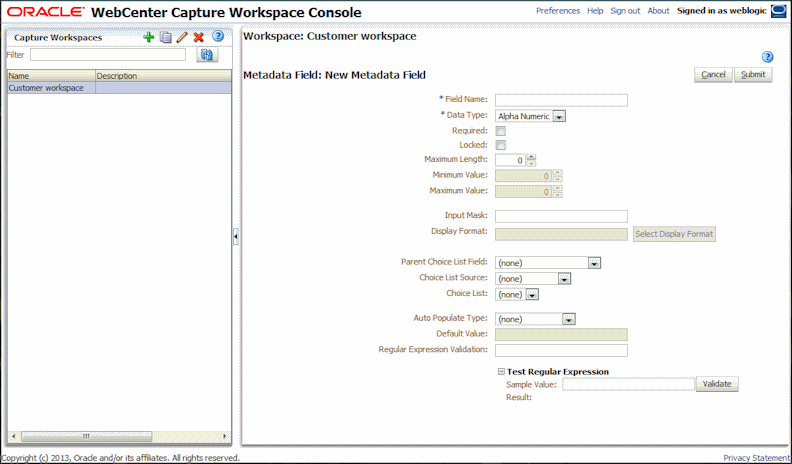
Task: Open help icon in Capture Workspaces panel
Action: tap(218, 36)
